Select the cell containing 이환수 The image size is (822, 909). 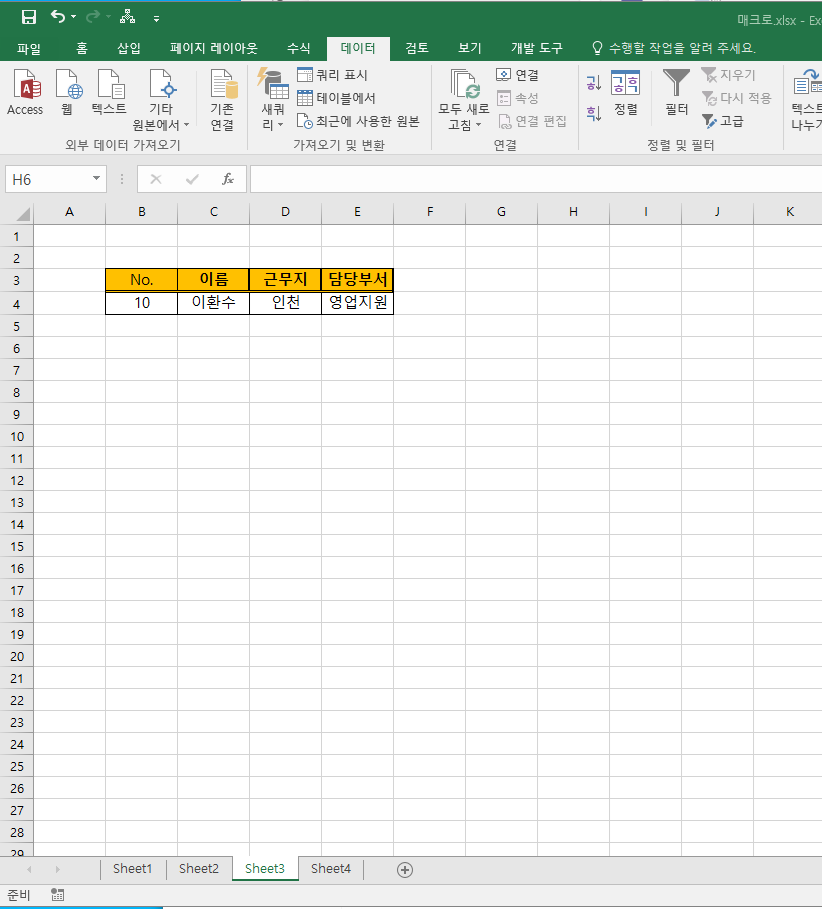pos(213,303)
